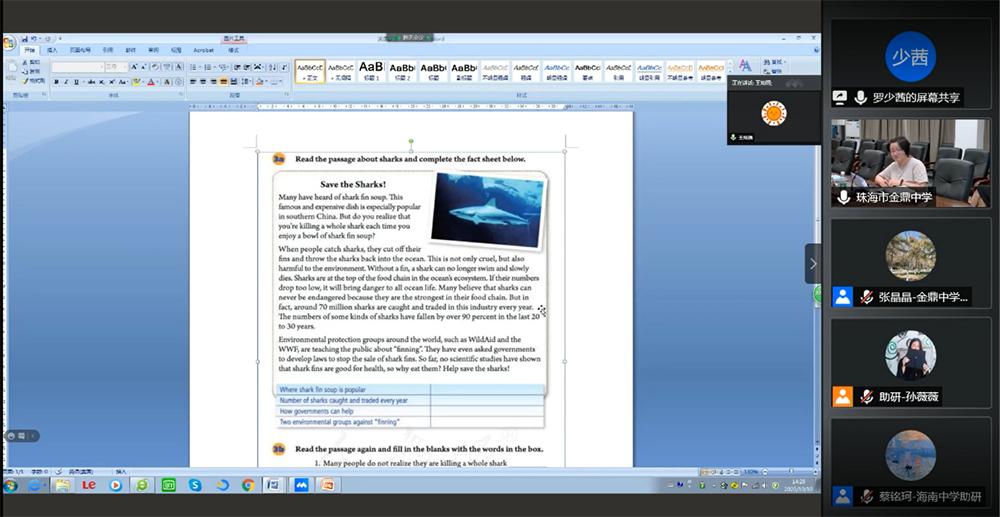The height and width of the screenshot is (517, 1000).
Task: Open Chrome from the Windows taskbar
Action: [x=248, y=485]
